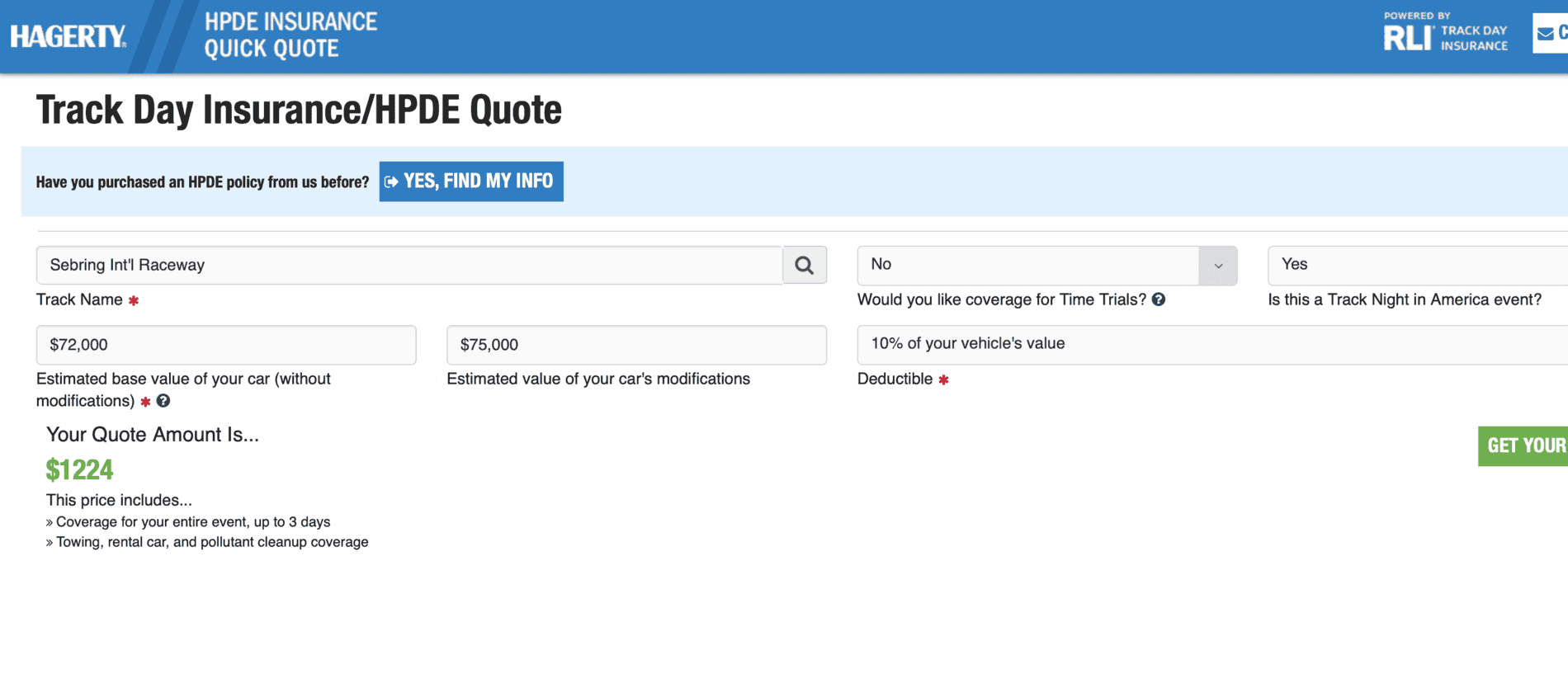Click the $72,000 base value field
The height and width of the screenshot is (674, 1568).
pyautogui.click(x=226, y=345)
